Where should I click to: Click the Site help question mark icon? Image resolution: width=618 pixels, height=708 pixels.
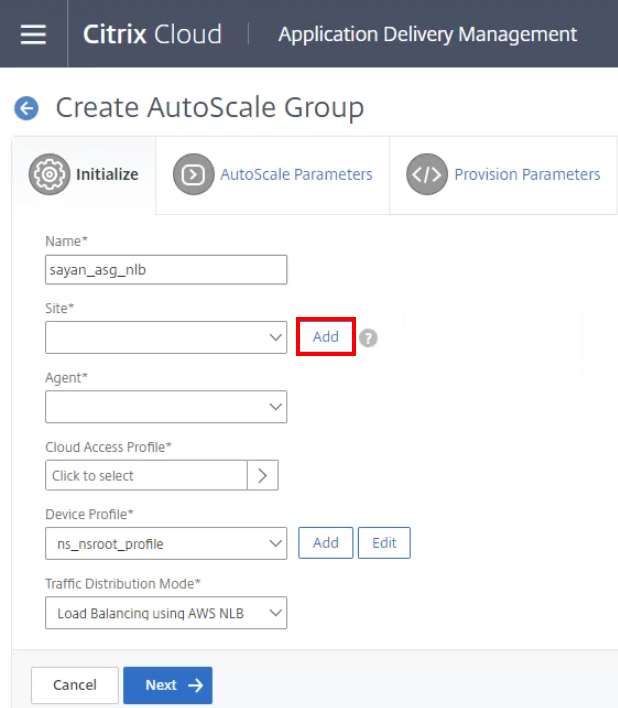click(x=369, y=338)
